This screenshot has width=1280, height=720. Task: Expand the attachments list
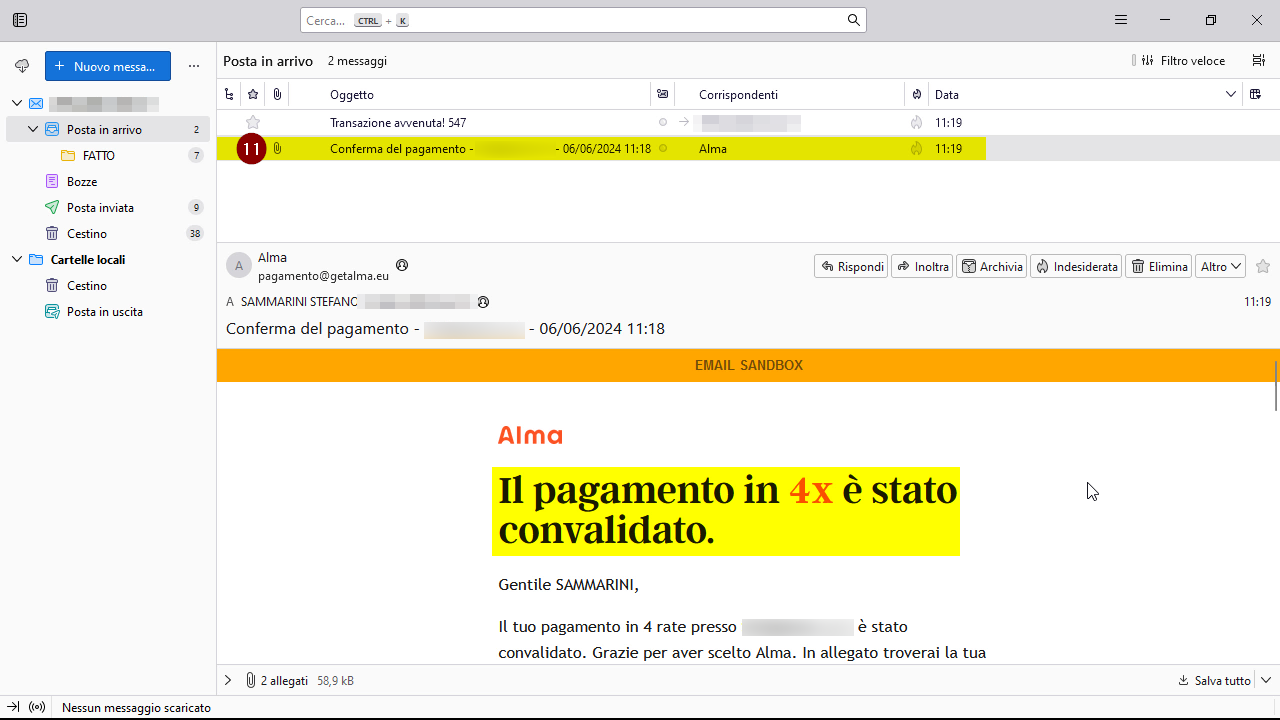228,680
